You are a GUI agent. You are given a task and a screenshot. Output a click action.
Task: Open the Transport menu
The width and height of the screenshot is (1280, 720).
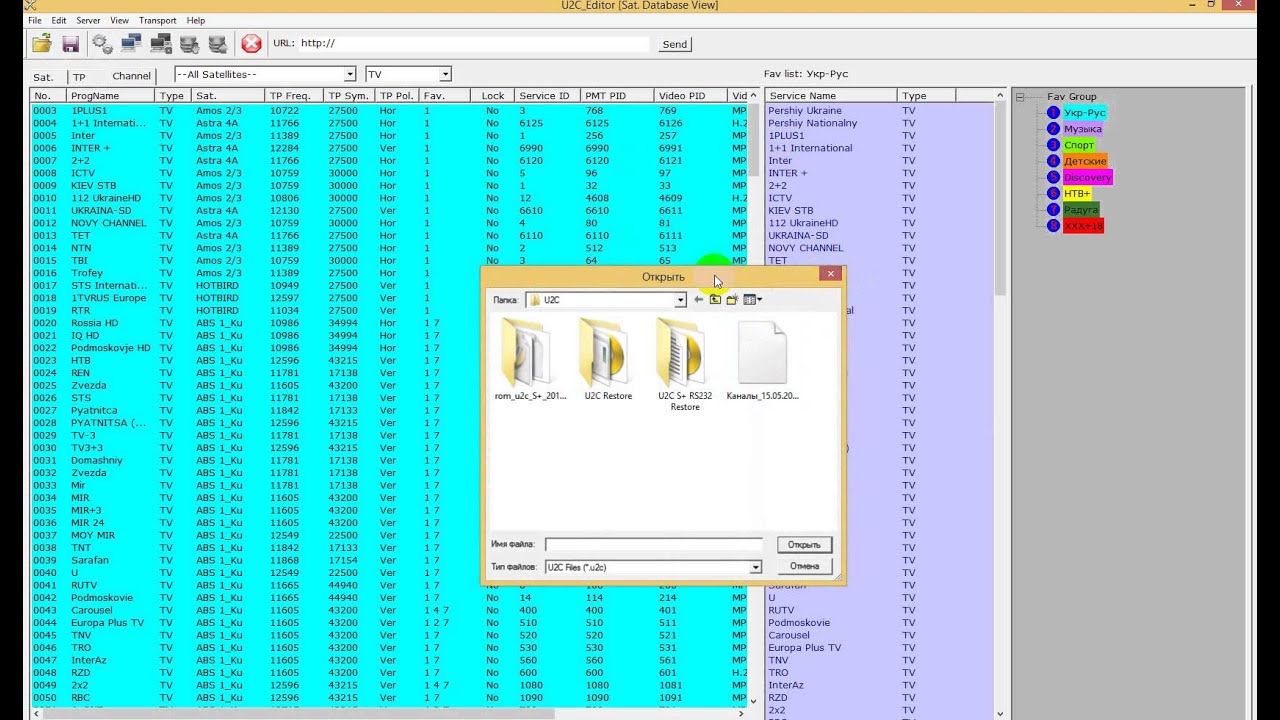pyautogui.click(x=157, y=20)
